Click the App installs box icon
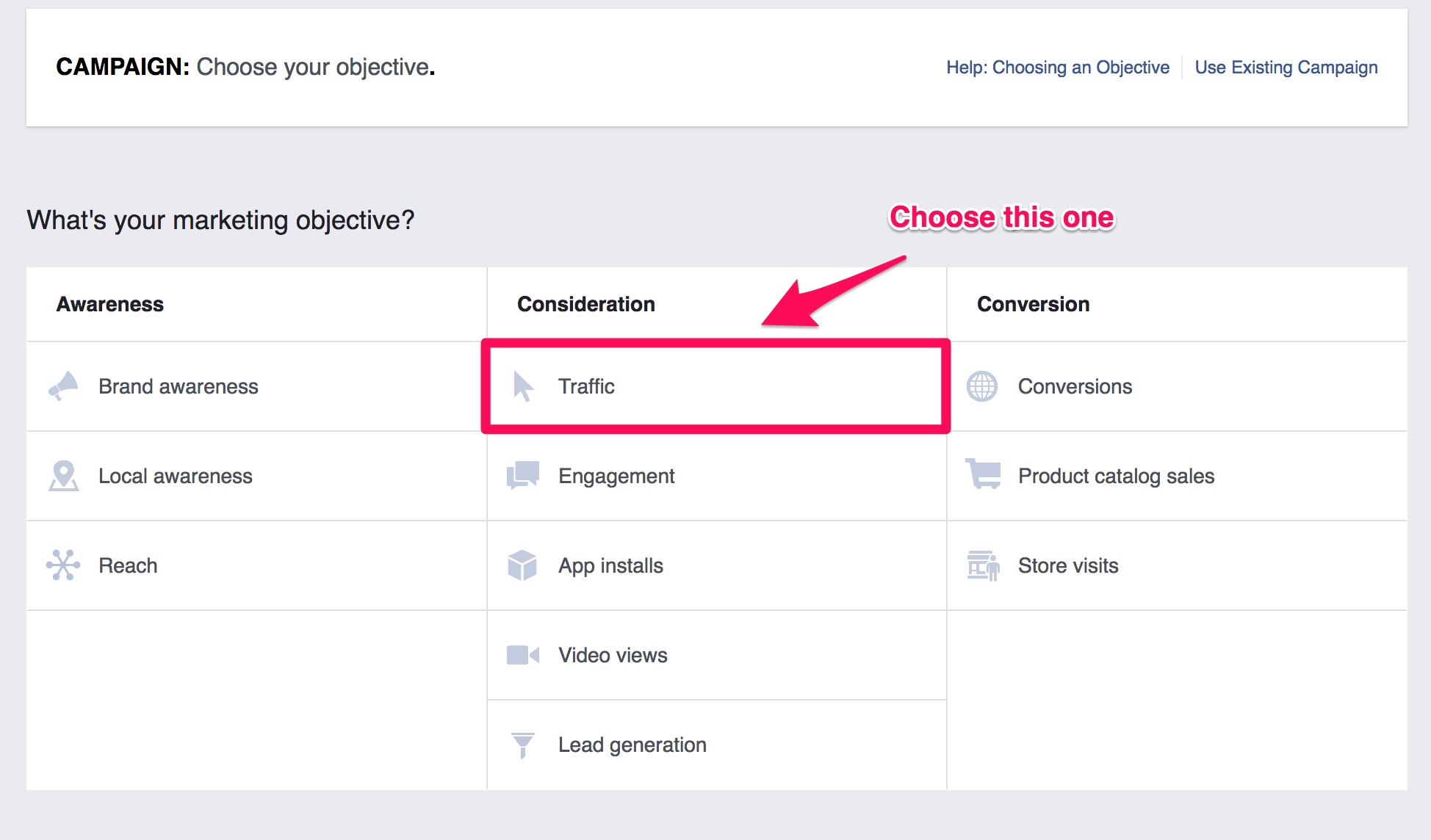Image resolution: width=1431 pixels, height=840 pixels. pos(522,565)
